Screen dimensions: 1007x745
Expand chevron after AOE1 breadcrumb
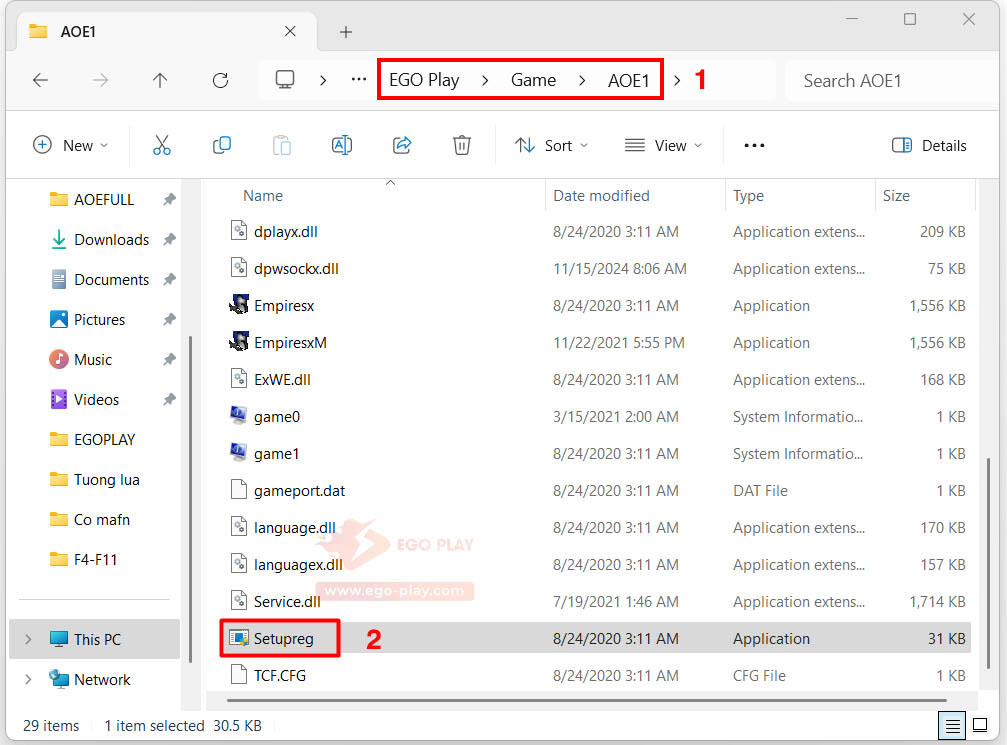(x=677, y=81)
